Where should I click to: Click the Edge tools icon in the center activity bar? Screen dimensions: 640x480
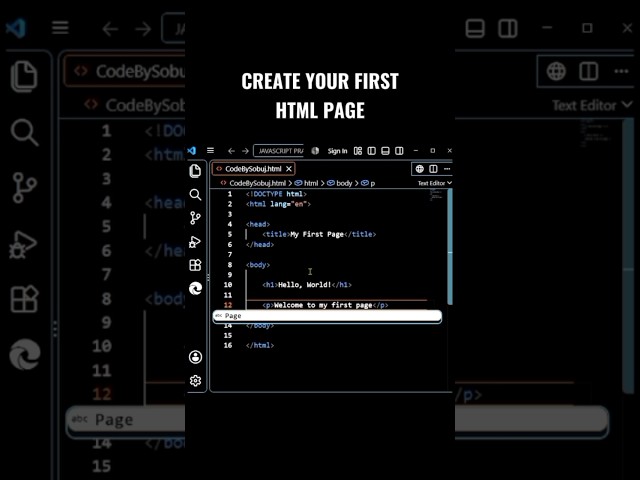196,289
